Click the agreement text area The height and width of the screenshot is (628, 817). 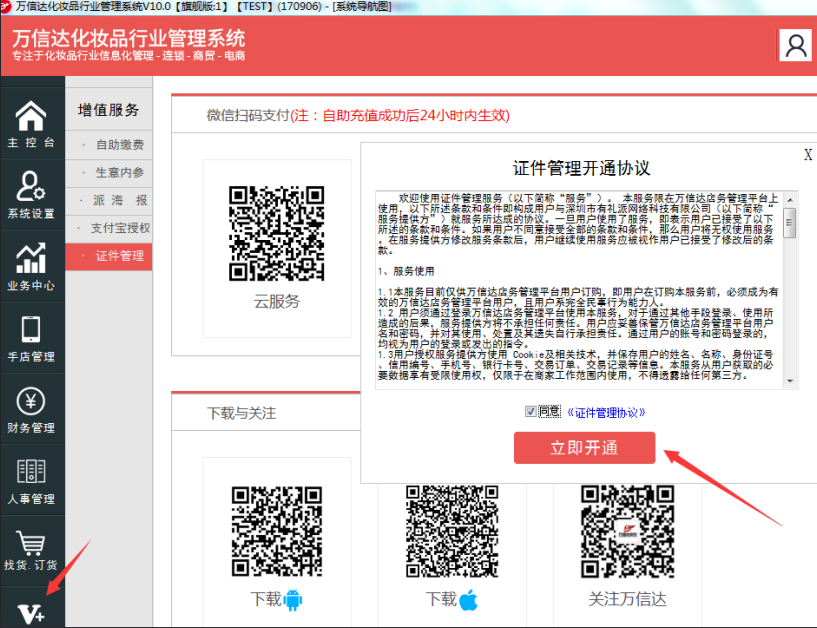pos(579,289)
